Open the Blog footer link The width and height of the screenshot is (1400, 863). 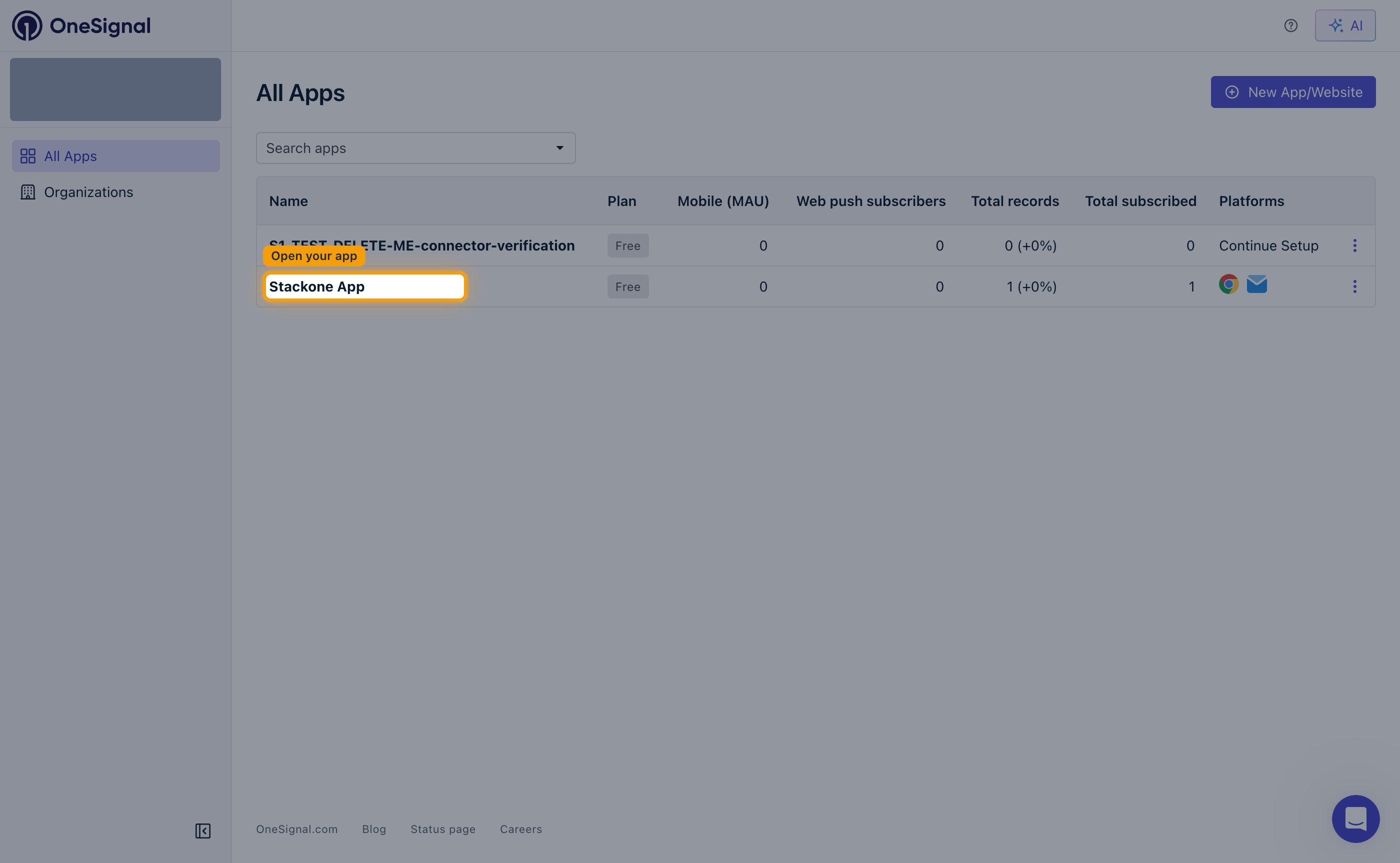coord(374,829)
